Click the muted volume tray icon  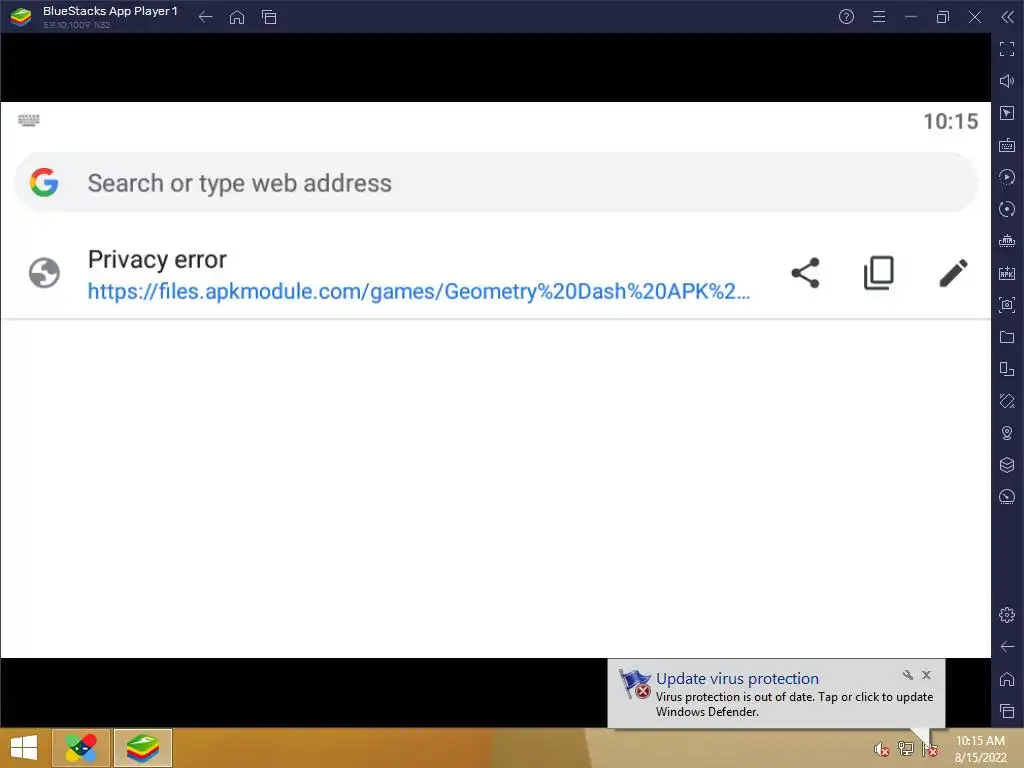(881, 750)
